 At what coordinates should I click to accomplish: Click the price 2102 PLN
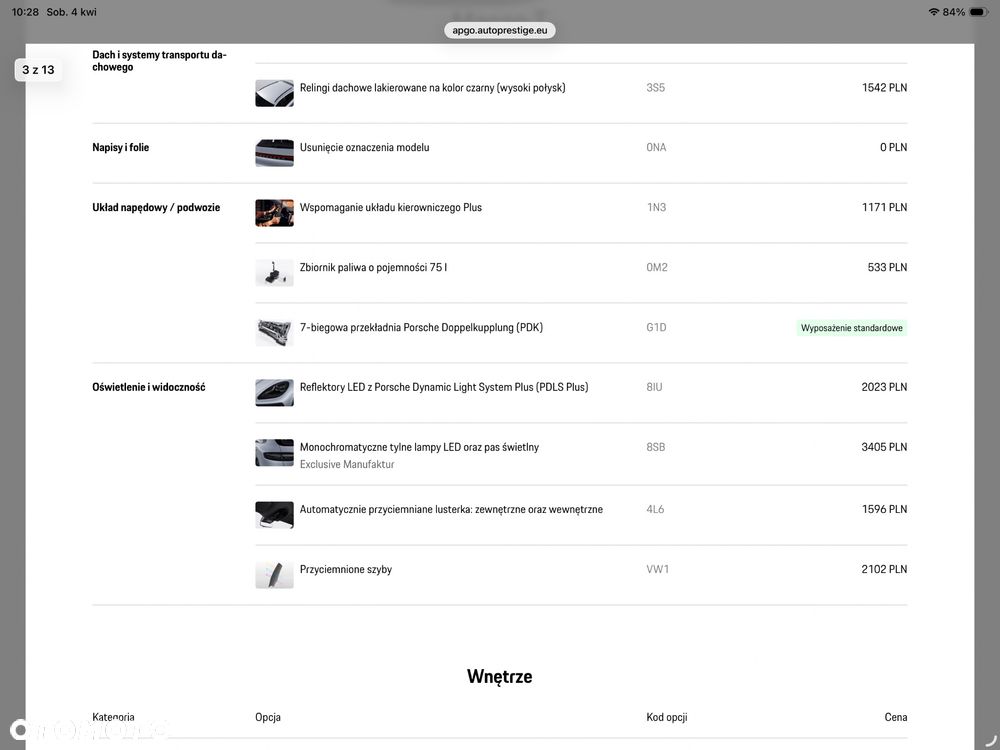click(884, 570)
